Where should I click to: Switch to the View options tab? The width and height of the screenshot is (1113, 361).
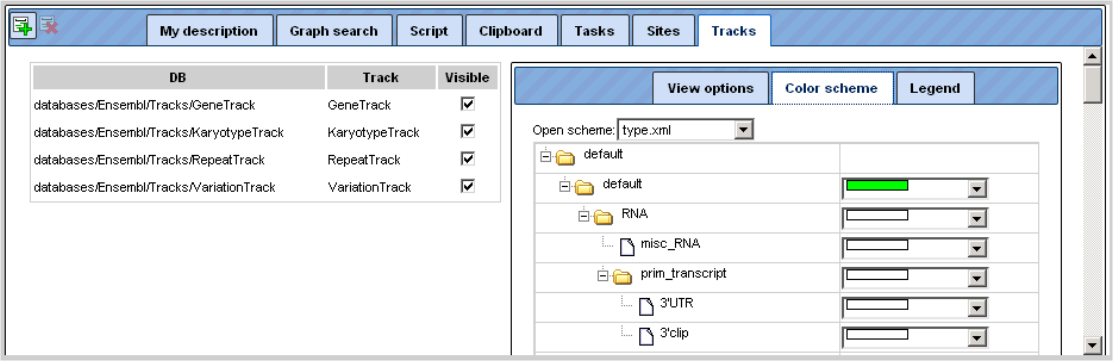(711, 88)
